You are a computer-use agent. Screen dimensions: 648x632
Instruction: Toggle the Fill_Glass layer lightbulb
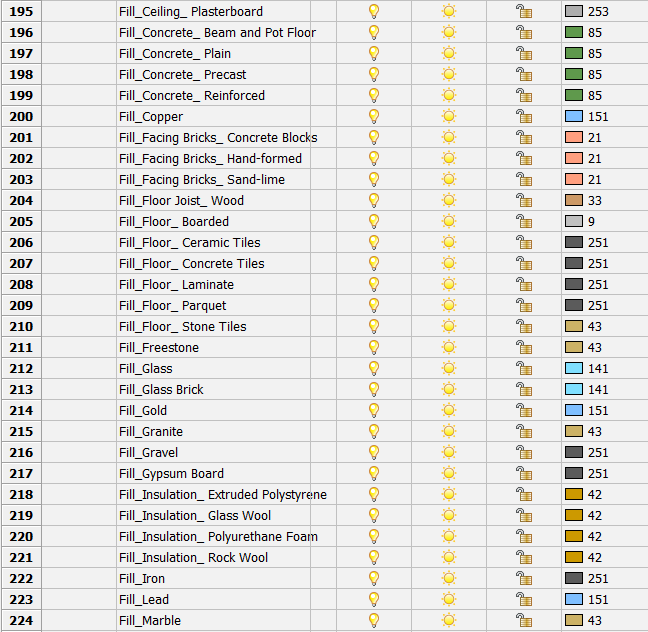point(374,369)
